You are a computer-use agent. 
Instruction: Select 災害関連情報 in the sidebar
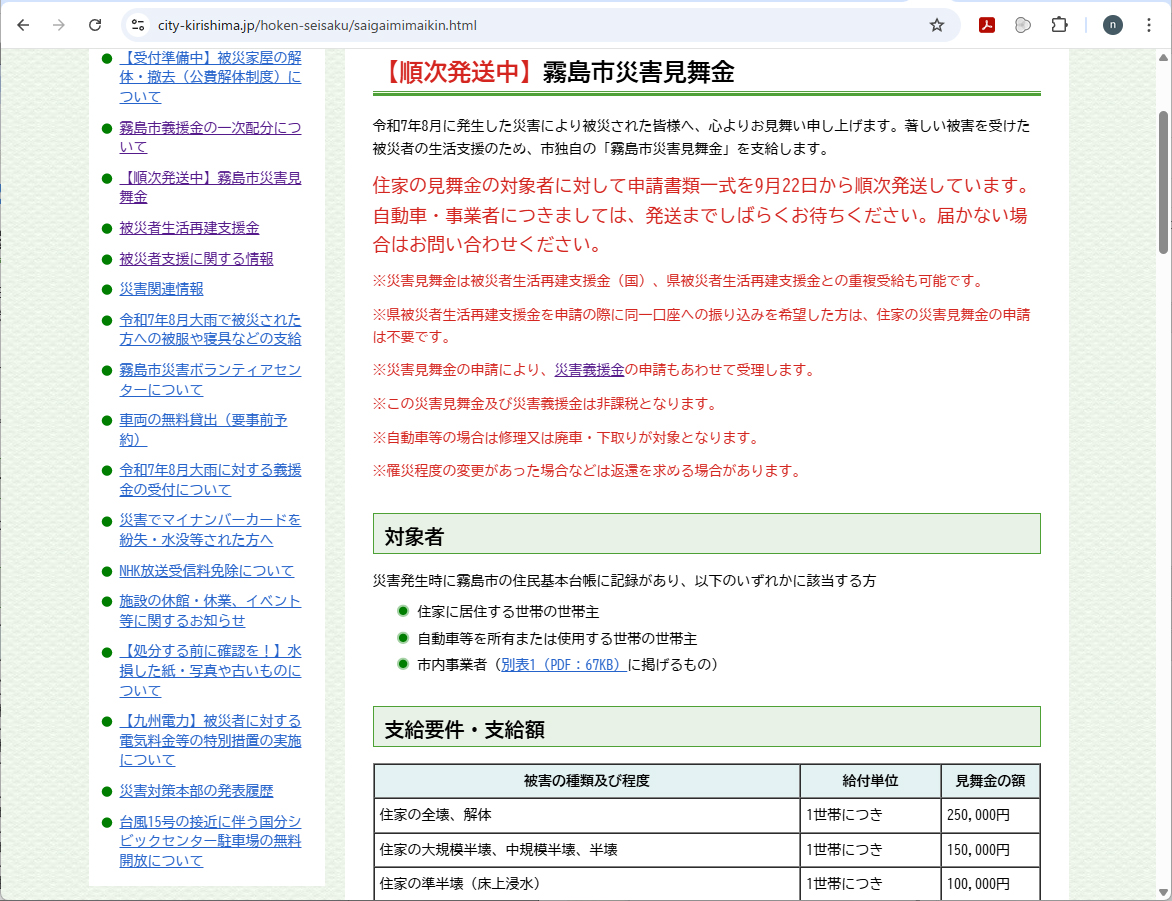pos(161,289)
